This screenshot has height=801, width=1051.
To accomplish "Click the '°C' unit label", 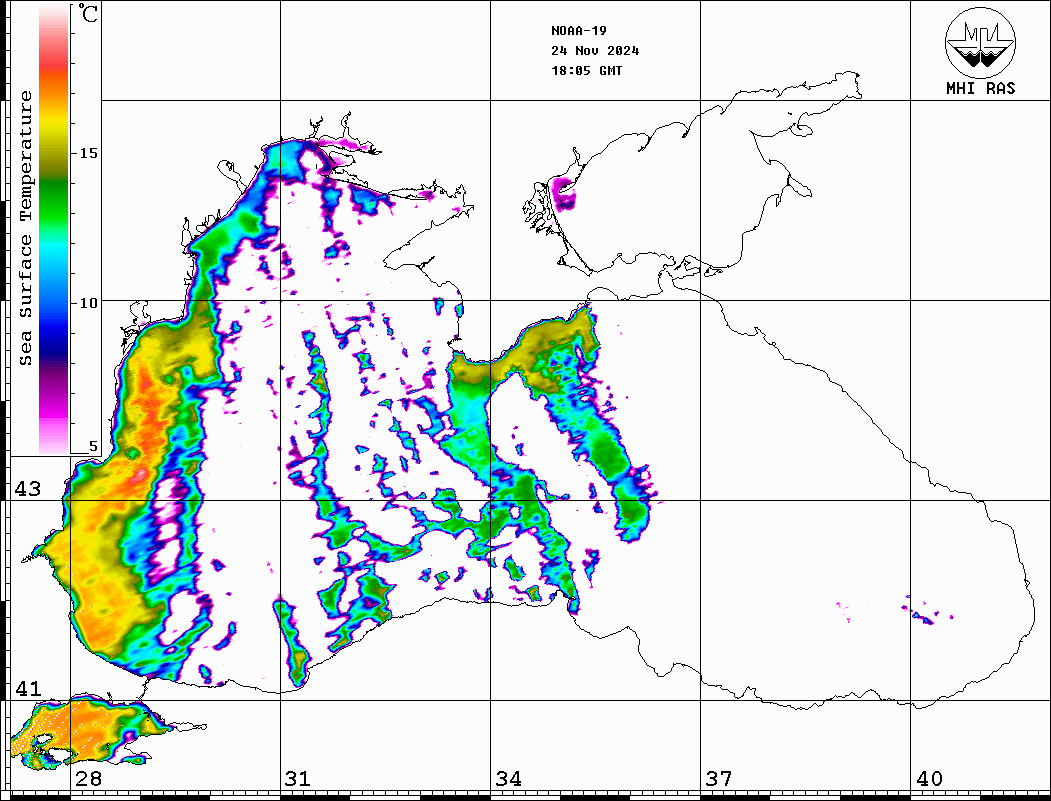I will [x=88, y=13].
